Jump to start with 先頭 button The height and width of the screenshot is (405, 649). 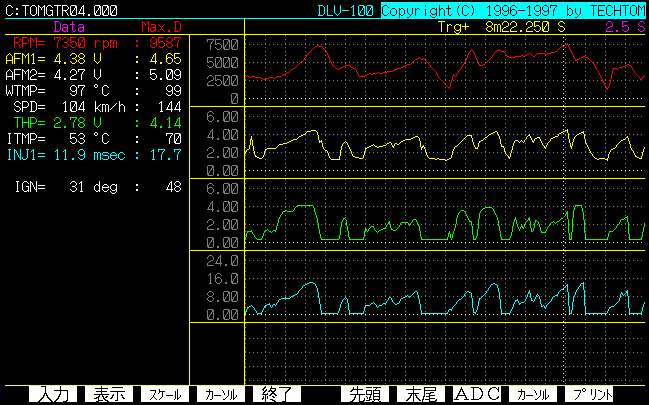365,394
